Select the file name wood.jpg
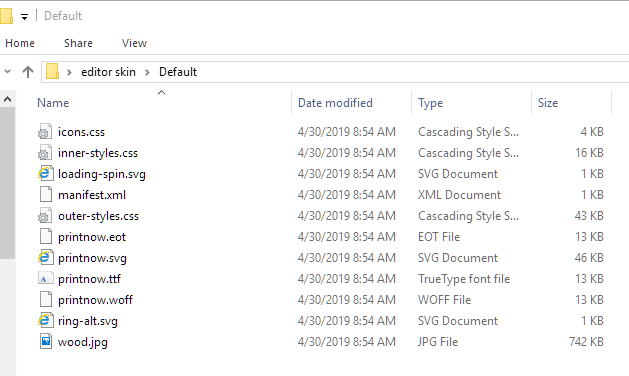 click(x=83, y=342)
